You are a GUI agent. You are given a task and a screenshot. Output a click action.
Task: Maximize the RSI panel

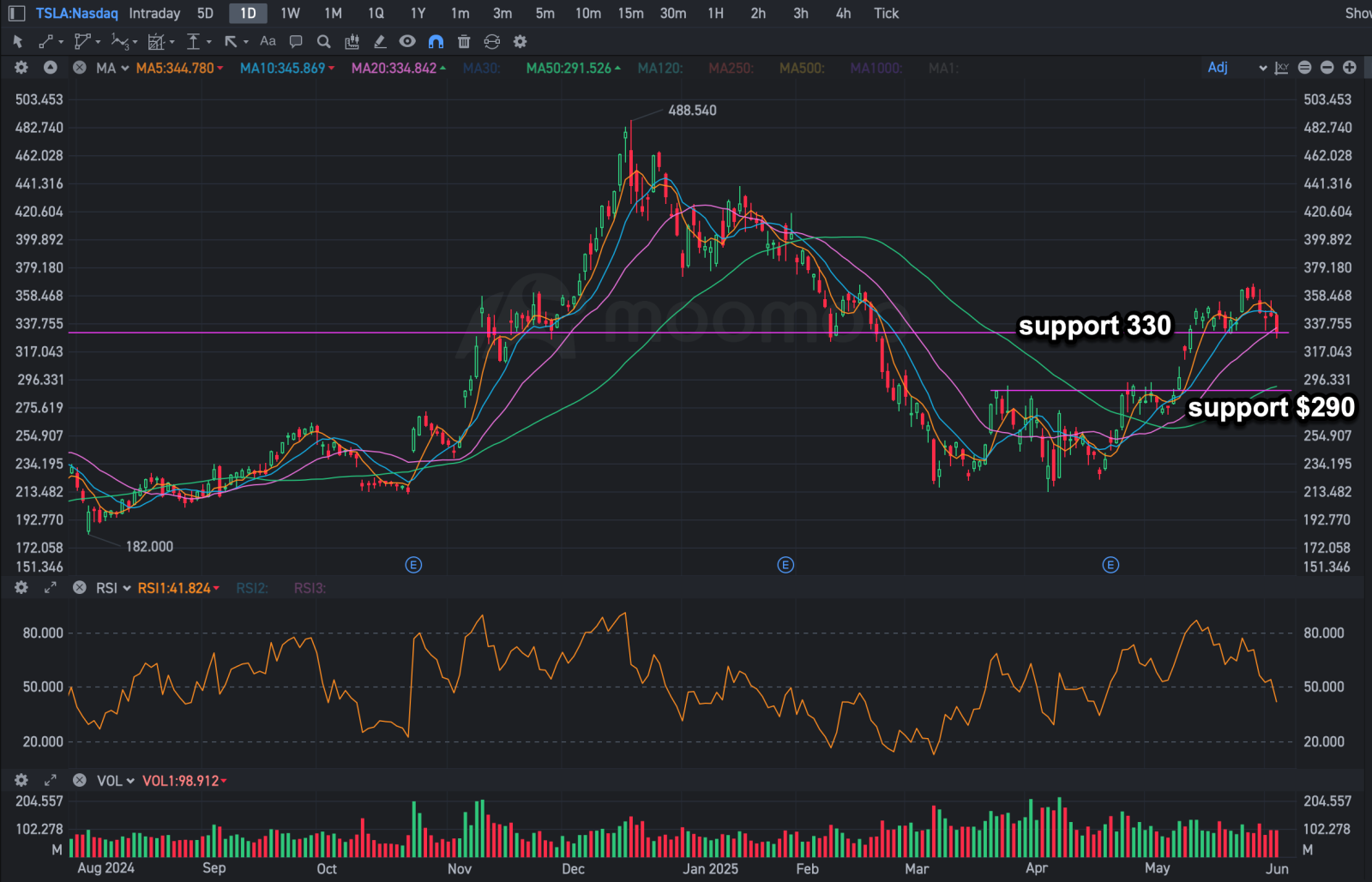[x=51, y=588]
